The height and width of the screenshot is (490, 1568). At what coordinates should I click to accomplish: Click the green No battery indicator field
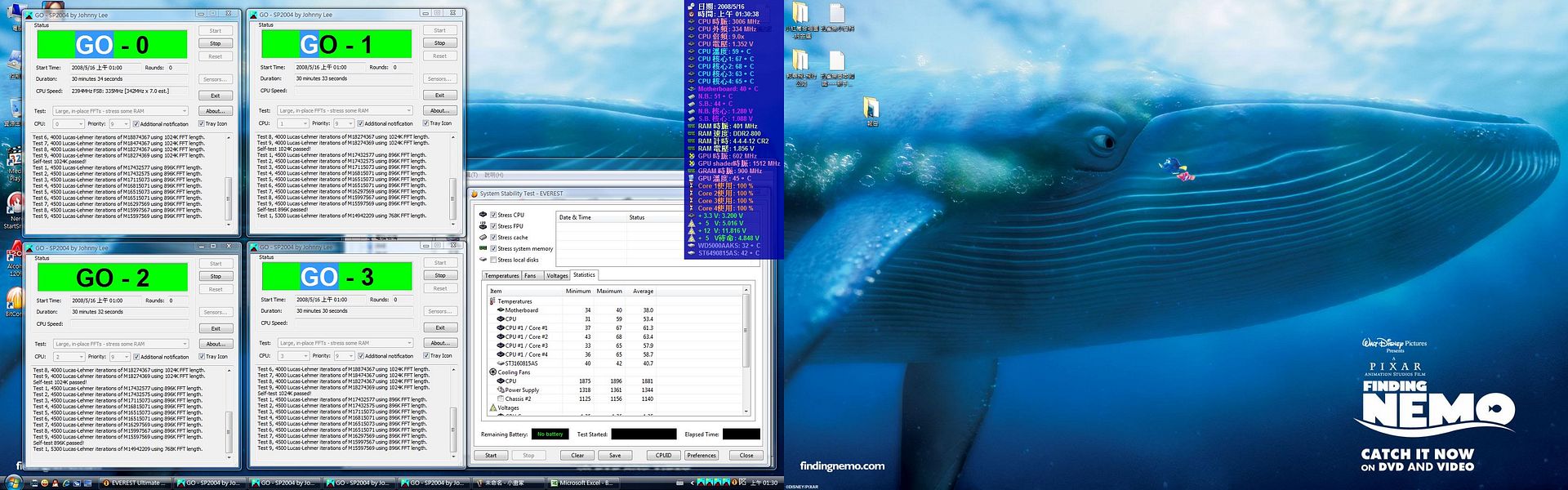click(550, 434)
